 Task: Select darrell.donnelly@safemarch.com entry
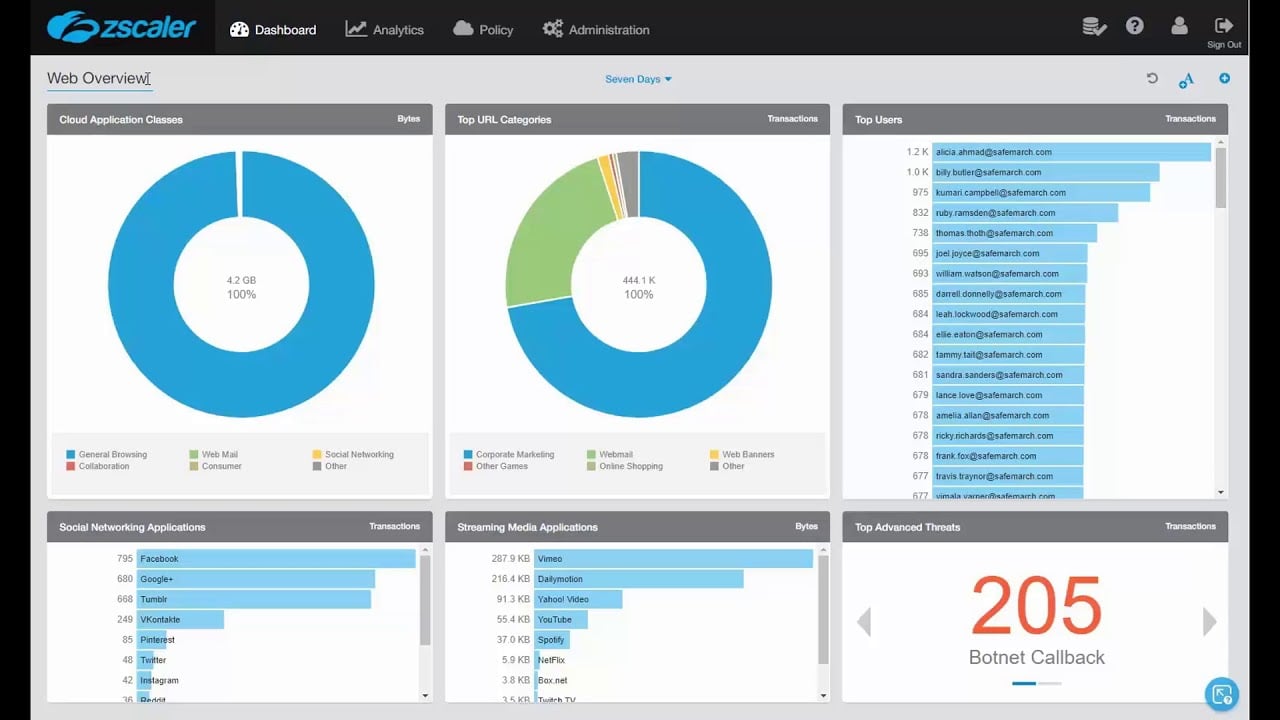point(1008,294)
